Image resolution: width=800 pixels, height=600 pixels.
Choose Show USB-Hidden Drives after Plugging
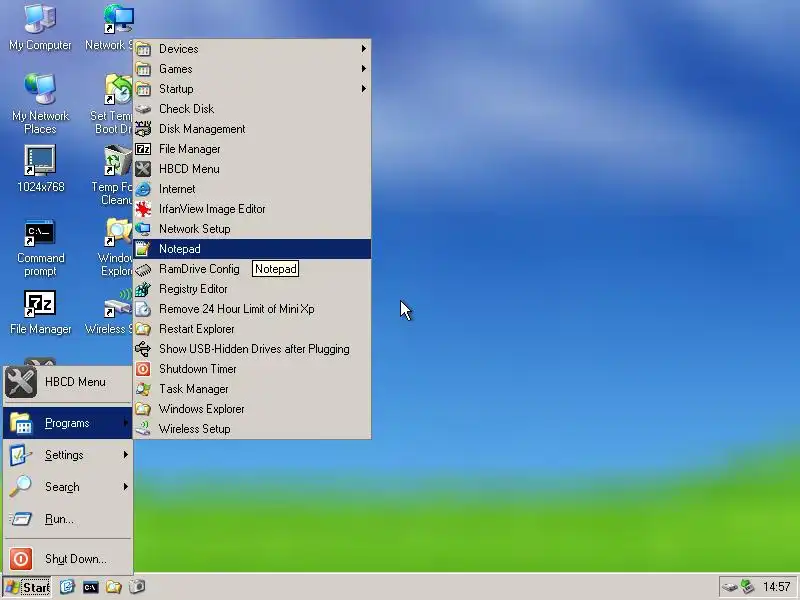[252, 349]
